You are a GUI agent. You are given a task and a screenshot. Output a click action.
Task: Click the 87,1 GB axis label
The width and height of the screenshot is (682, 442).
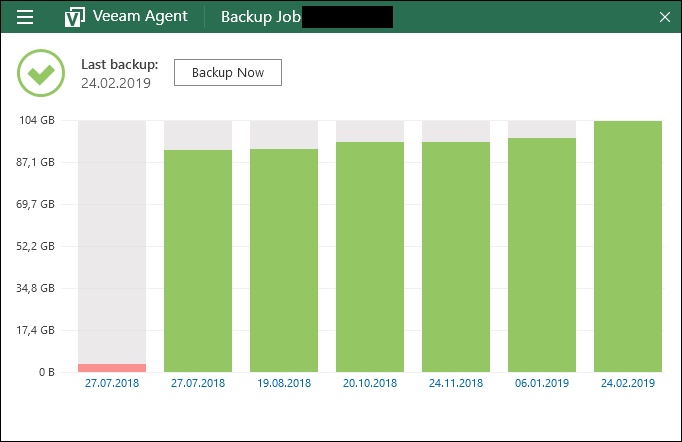pos(35,162)
